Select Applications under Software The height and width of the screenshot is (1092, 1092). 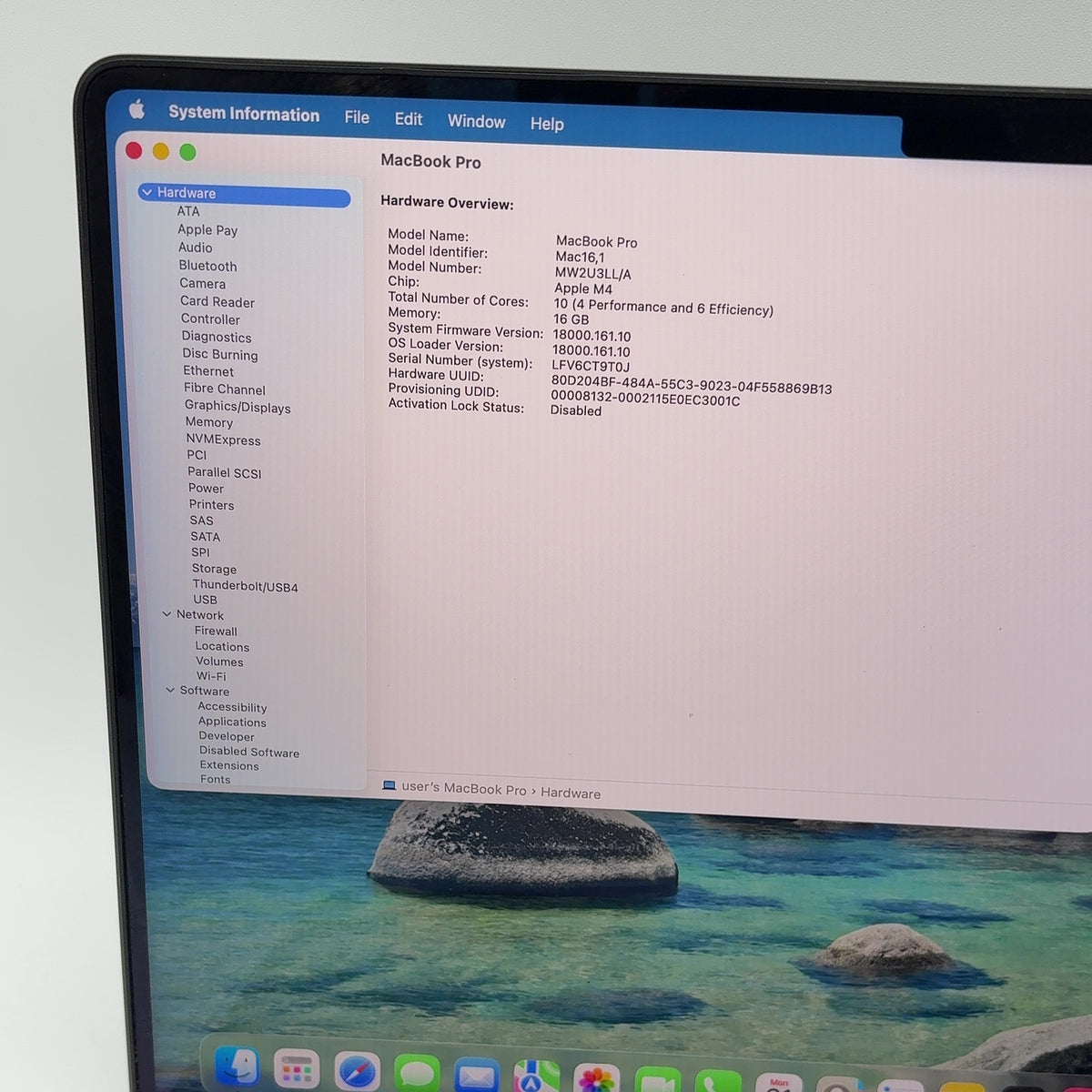[232, 722]
